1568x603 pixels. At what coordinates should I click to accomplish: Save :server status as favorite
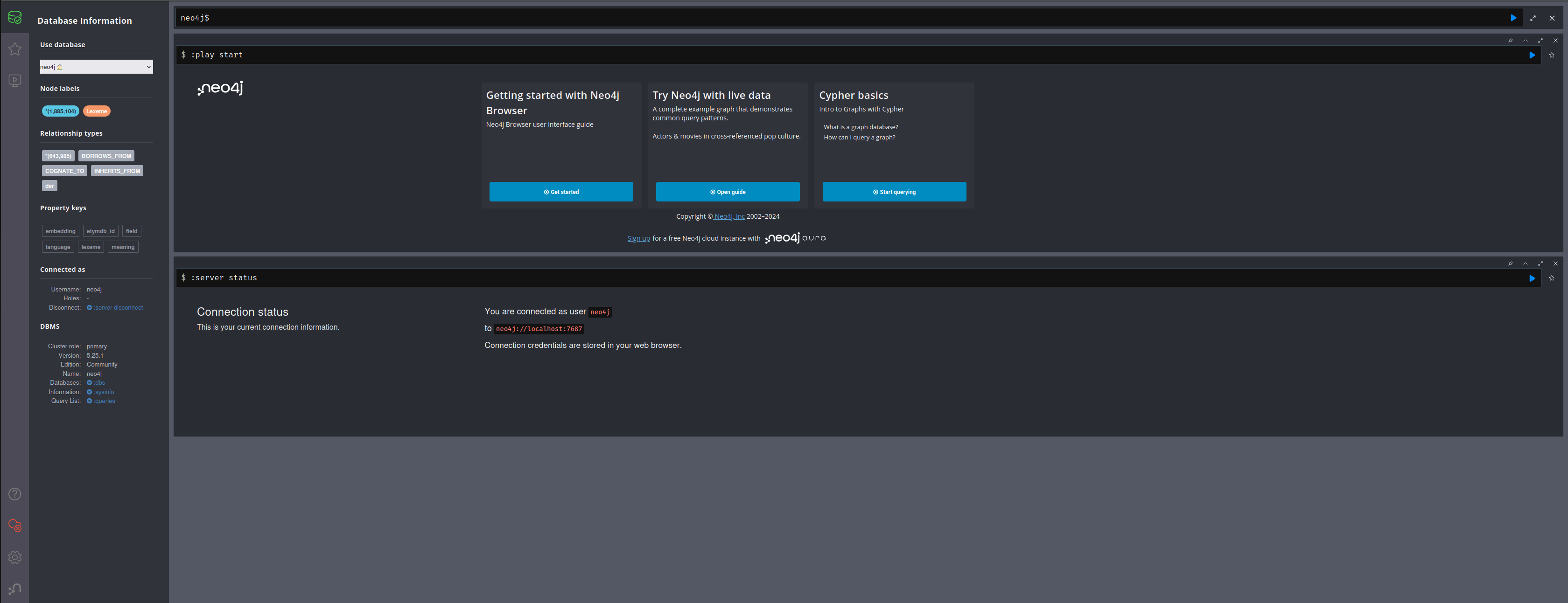click(x=1552, y=278)
